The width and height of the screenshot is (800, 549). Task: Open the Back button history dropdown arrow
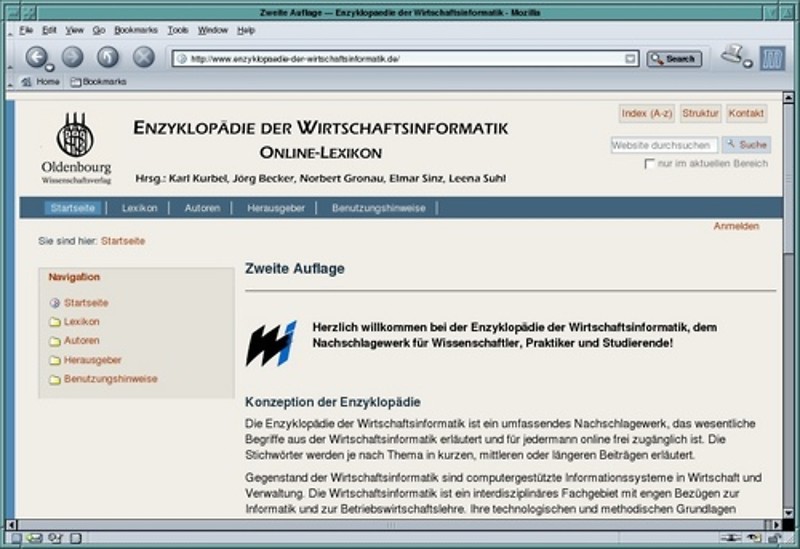(x=49, y=67)
